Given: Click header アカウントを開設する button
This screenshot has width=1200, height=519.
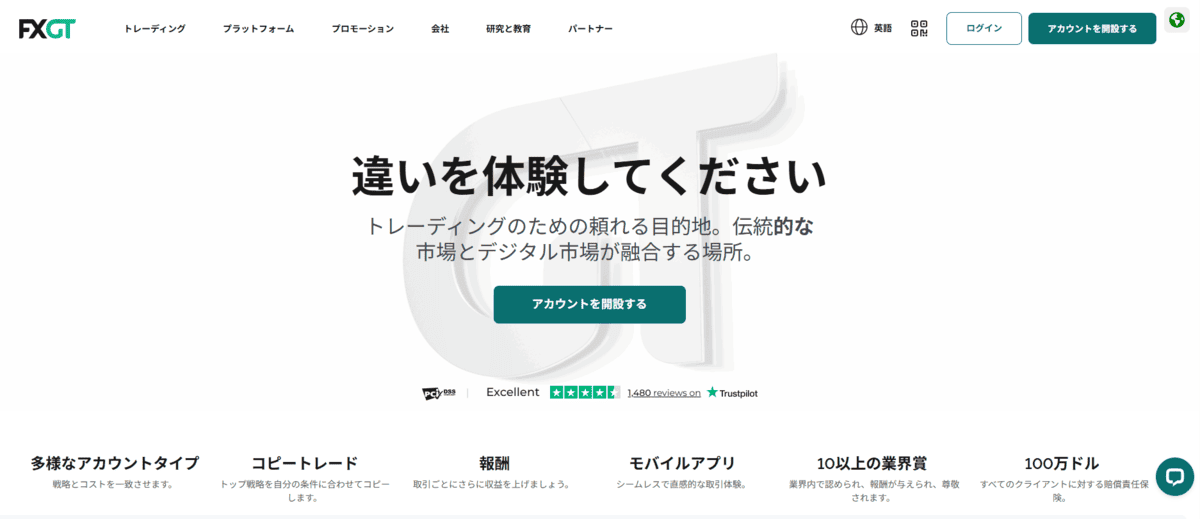Looking at the screenshot, I should tap(1092, 28).
